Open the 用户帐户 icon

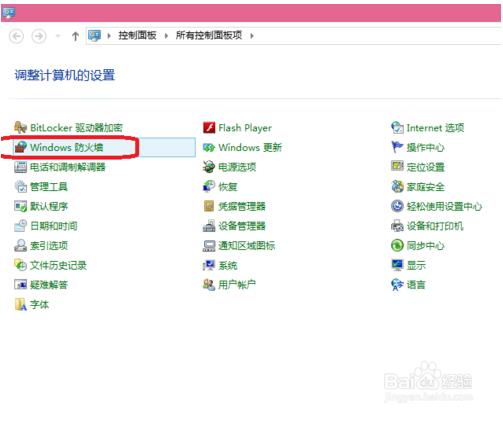209,285
